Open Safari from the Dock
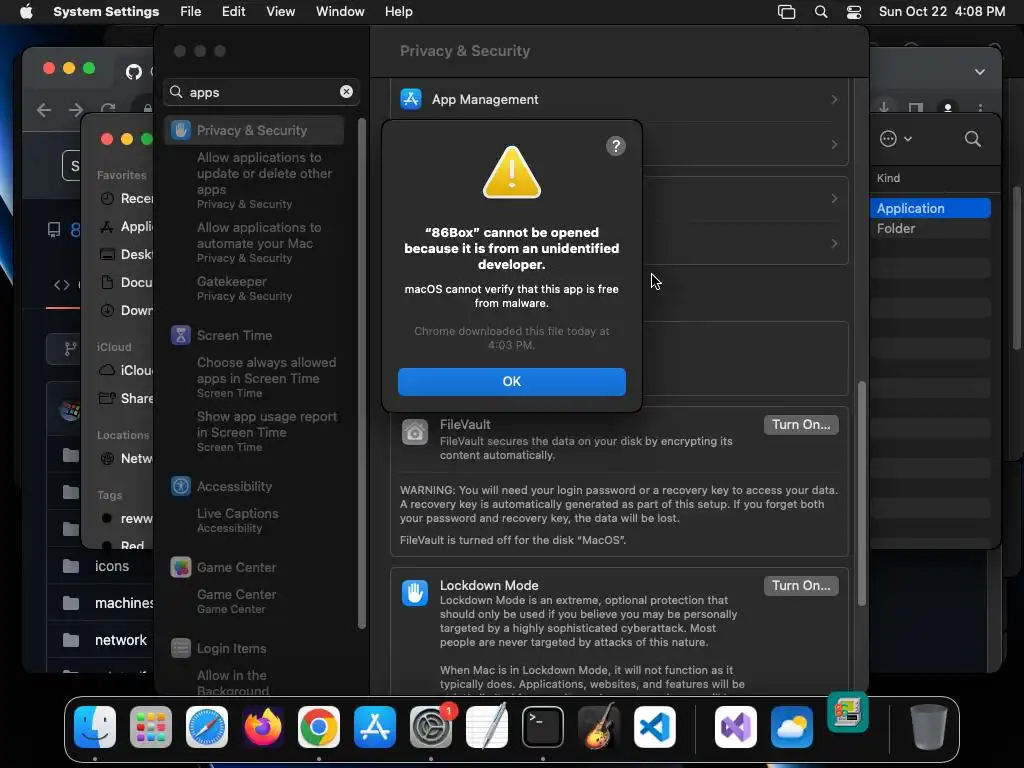The width and height of the screenshot is (1024, 768). point(207,727)
